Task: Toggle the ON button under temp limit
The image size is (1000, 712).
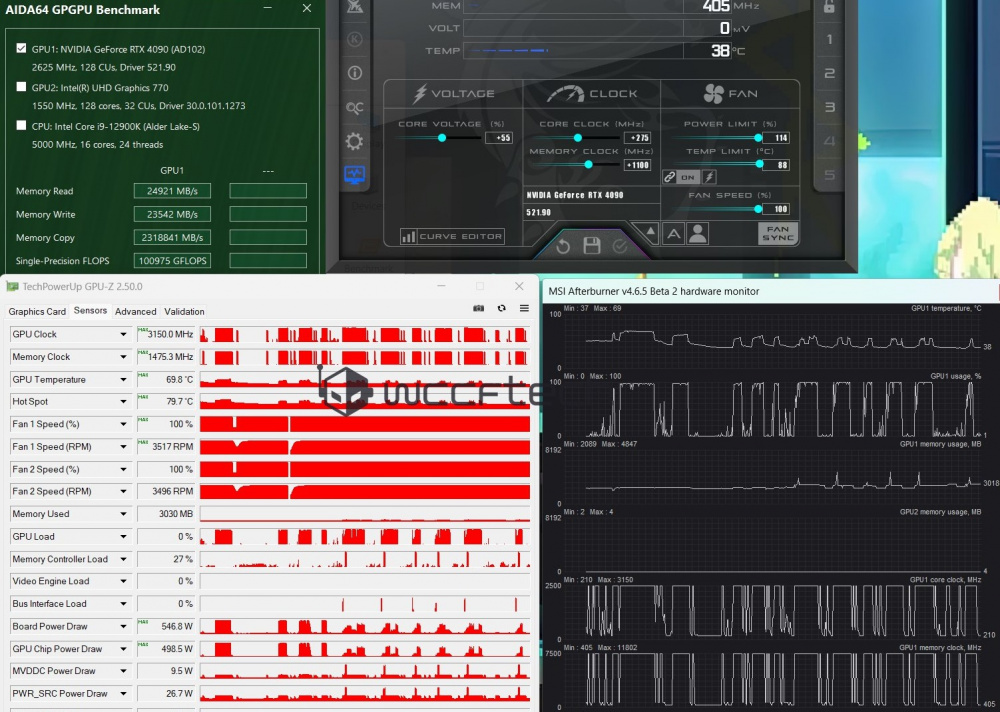Action: [688, 177]
